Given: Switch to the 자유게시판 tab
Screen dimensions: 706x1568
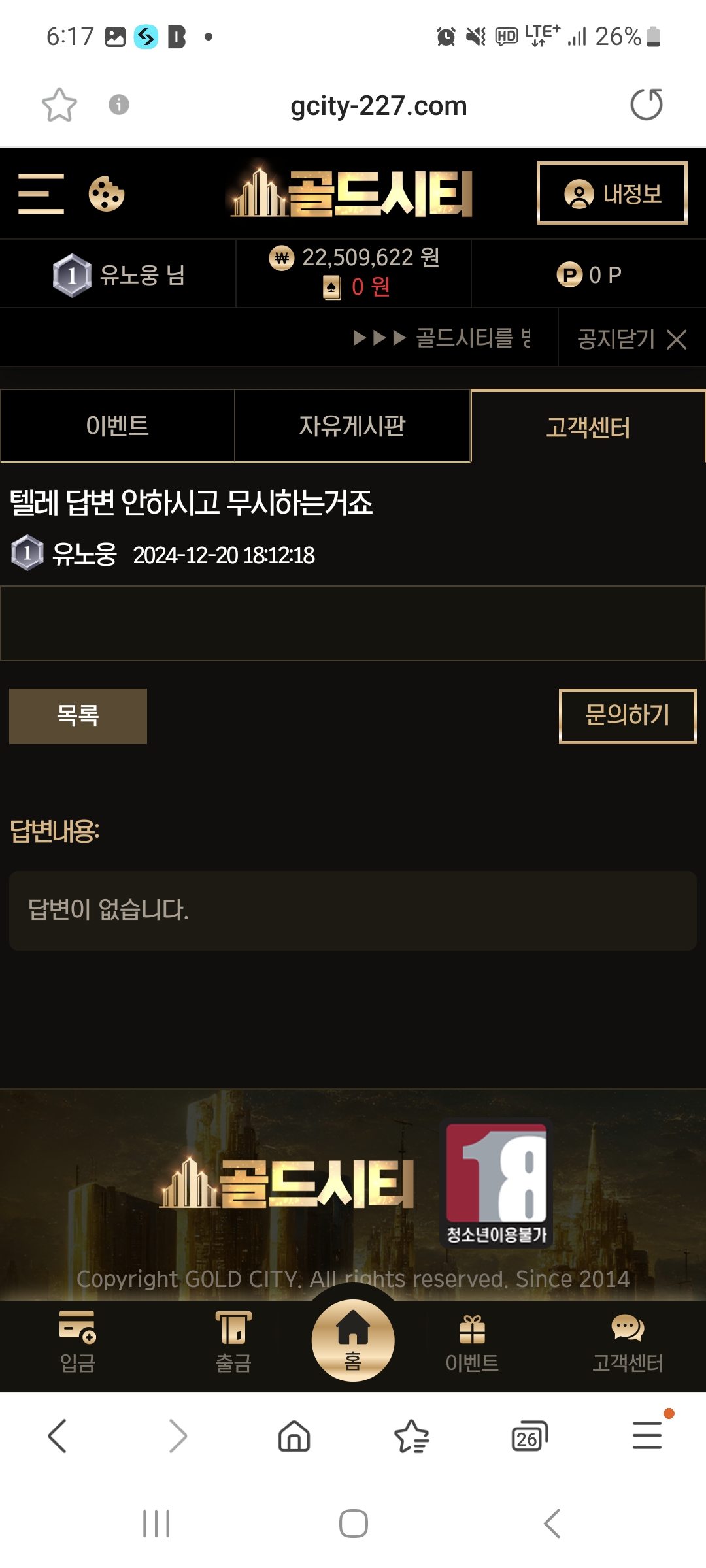Looking at the screenshot, I should [x=352, y=426].
